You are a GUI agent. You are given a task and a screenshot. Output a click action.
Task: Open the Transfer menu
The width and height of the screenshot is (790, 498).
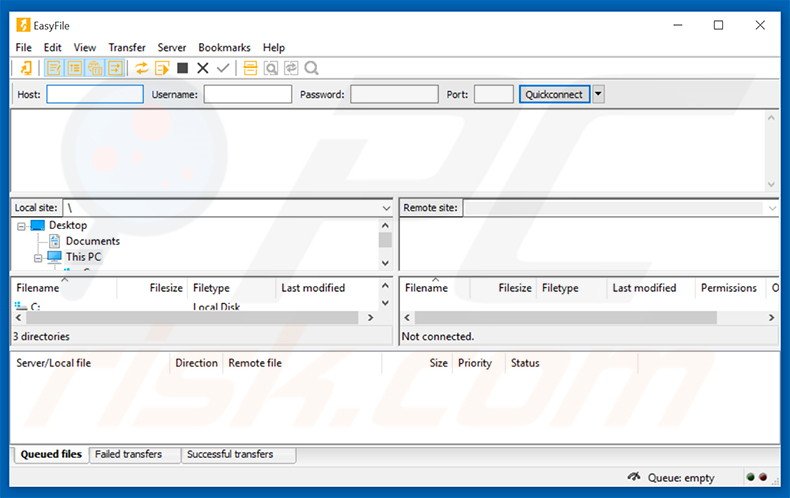pyautogui.click(x=127, y=47)
